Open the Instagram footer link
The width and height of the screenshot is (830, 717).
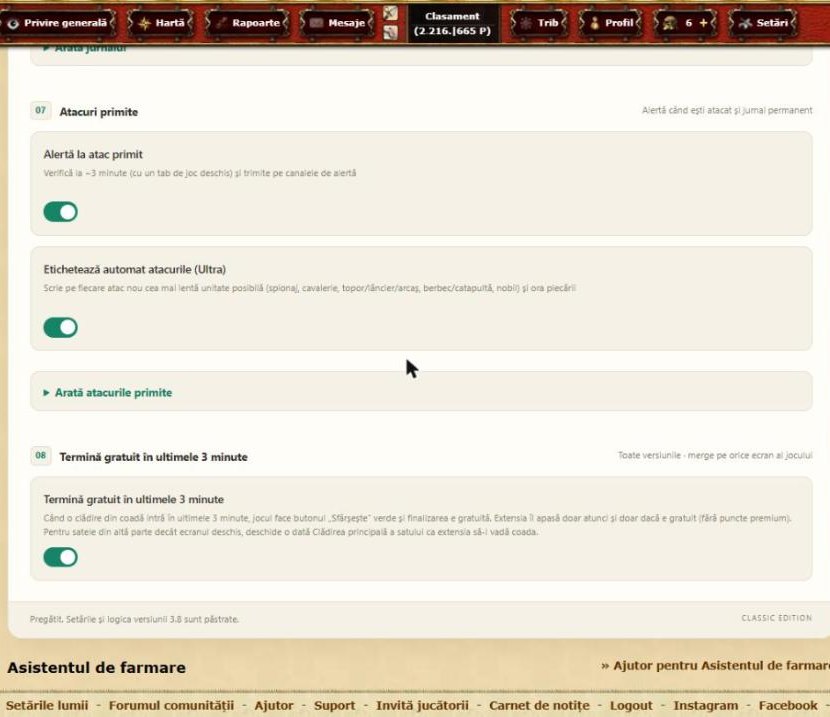706,705
